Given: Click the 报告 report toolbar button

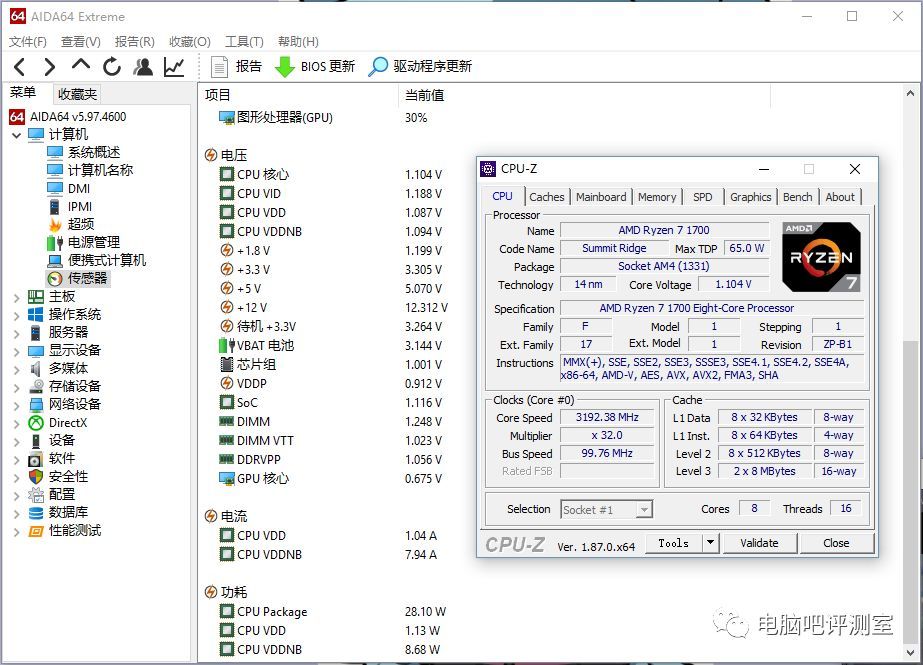Looking at the screenshot, I should coord(236,66).
